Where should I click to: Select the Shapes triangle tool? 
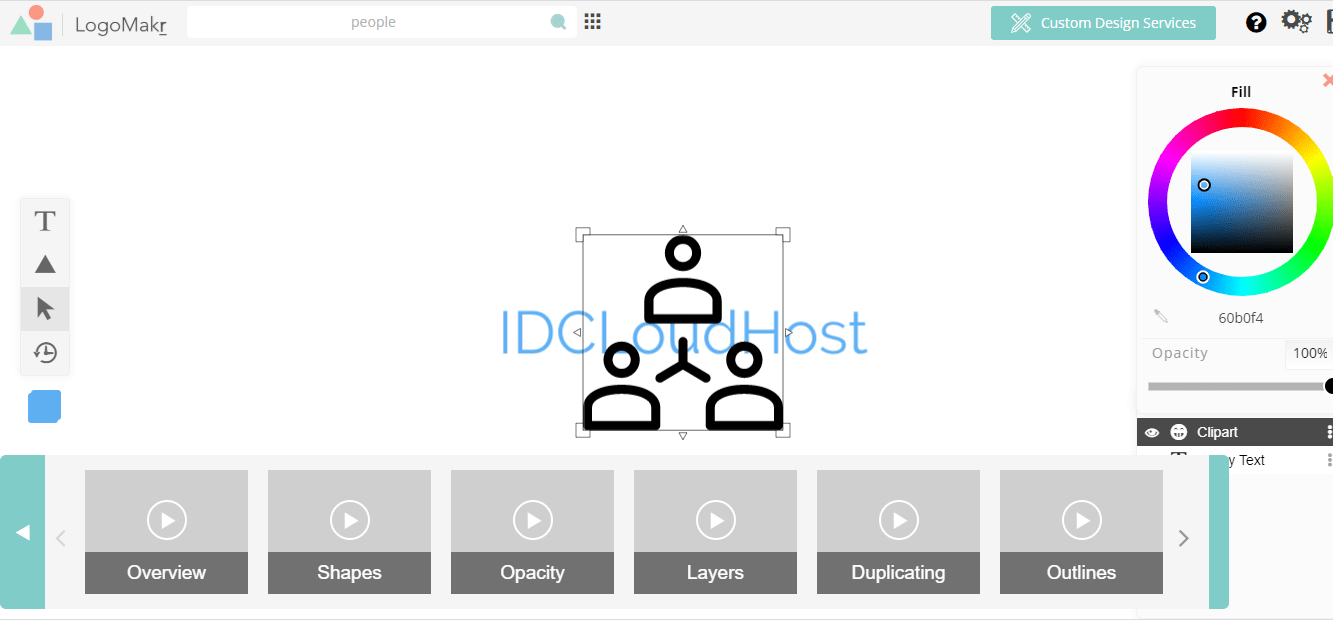pyautogui.click(x=45, y=265)
